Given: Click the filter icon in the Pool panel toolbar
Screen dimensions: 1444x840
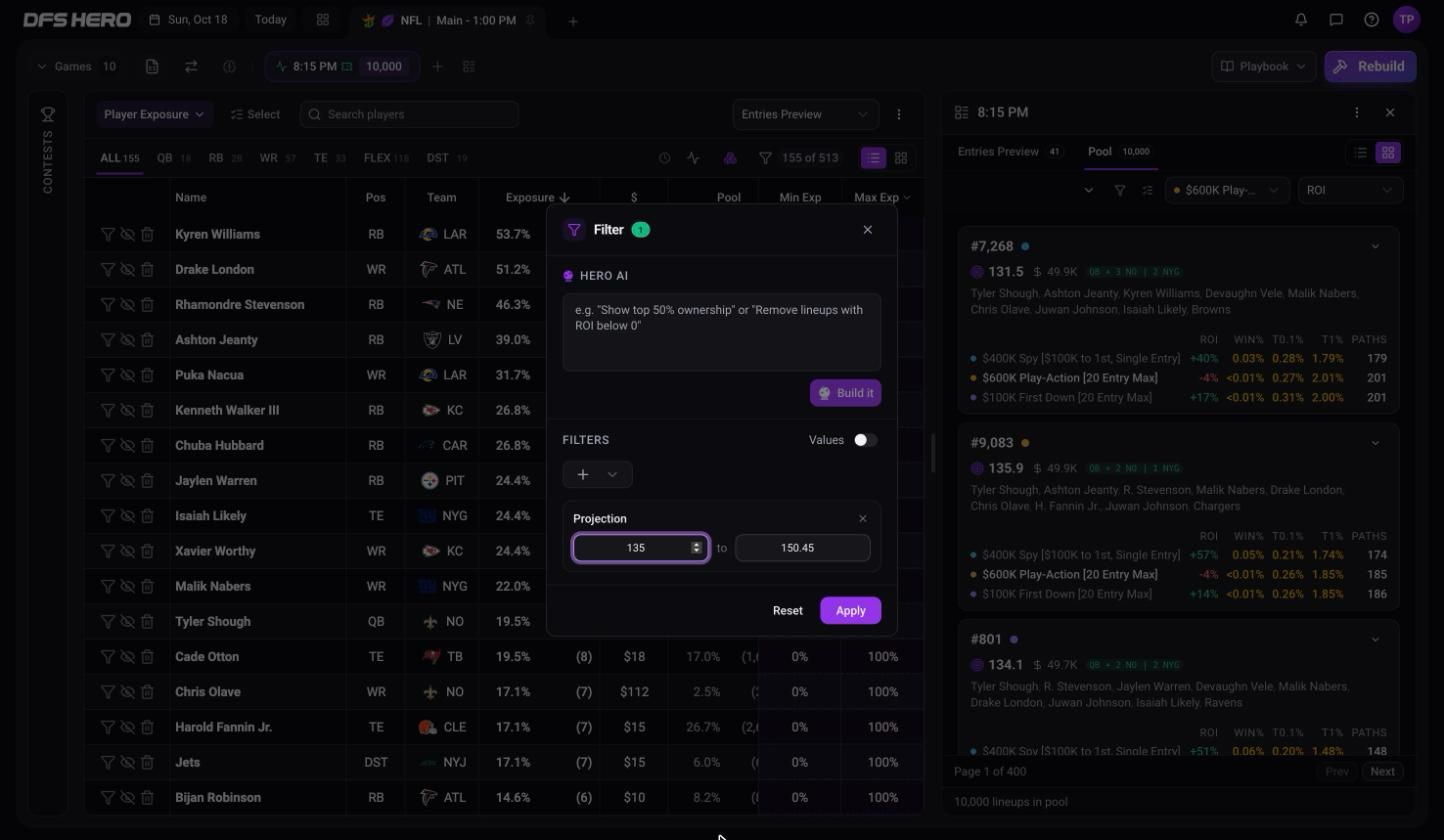Looking at the screenshot, I should [1120, 190].
